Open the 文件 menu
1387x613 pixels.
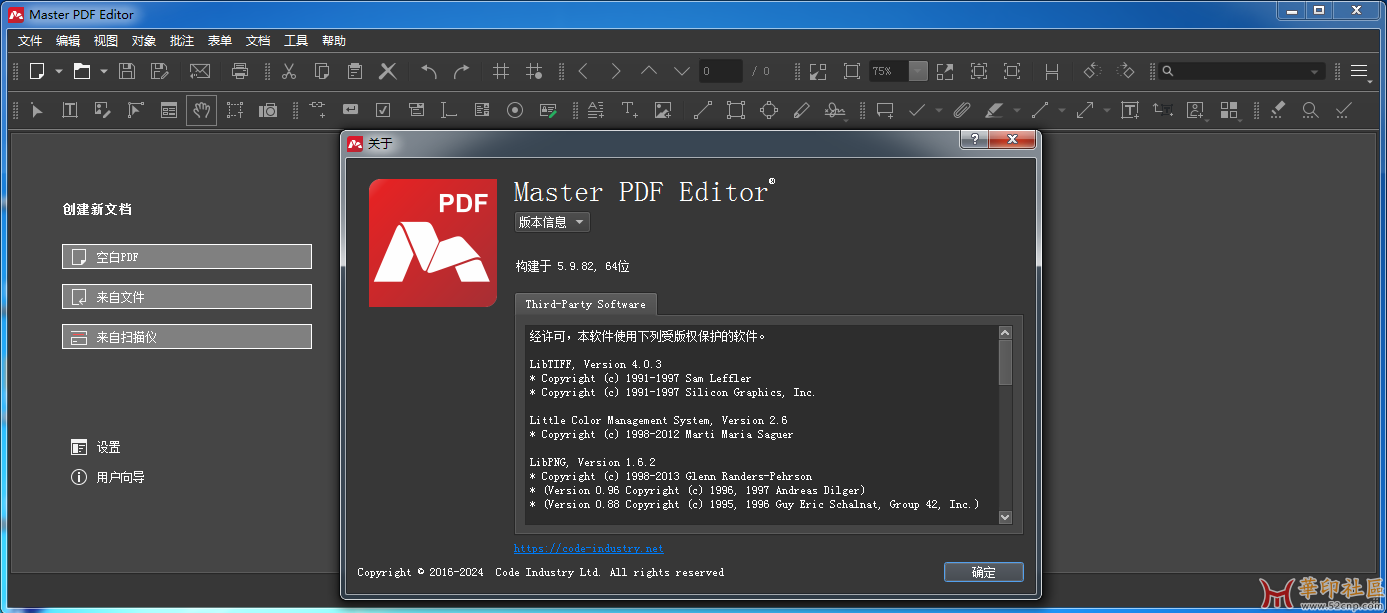[30, 41]
